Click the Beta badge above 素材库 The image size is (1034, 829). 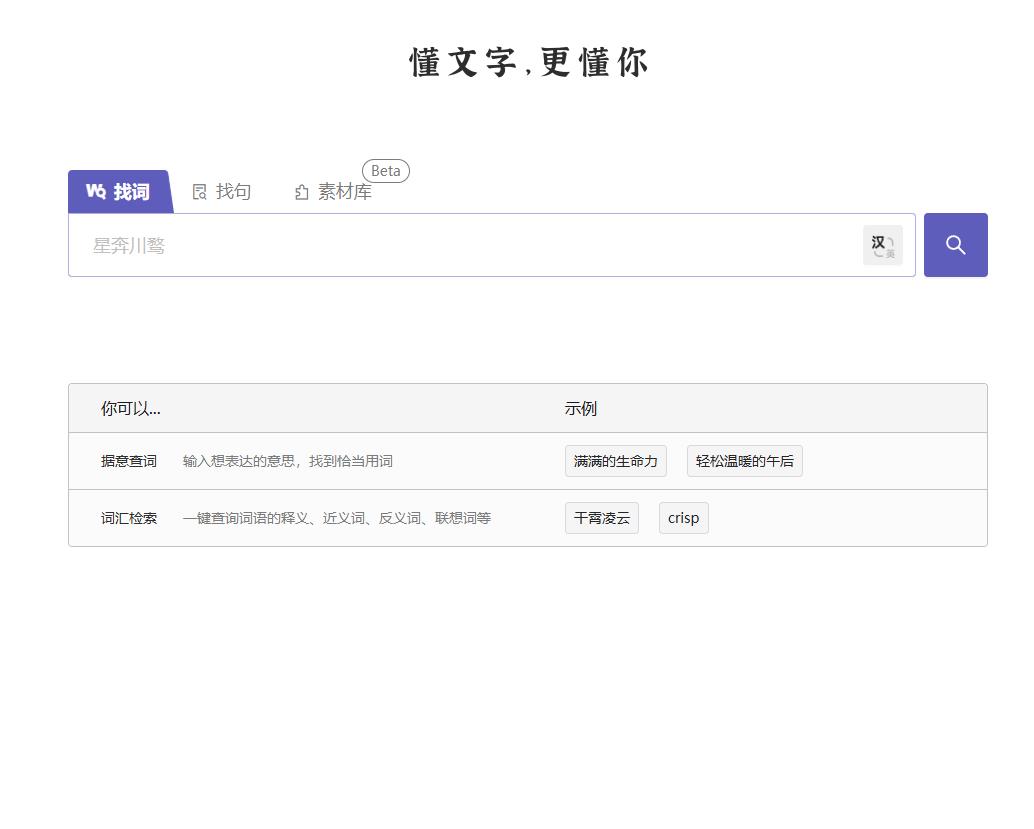point(385,170)
